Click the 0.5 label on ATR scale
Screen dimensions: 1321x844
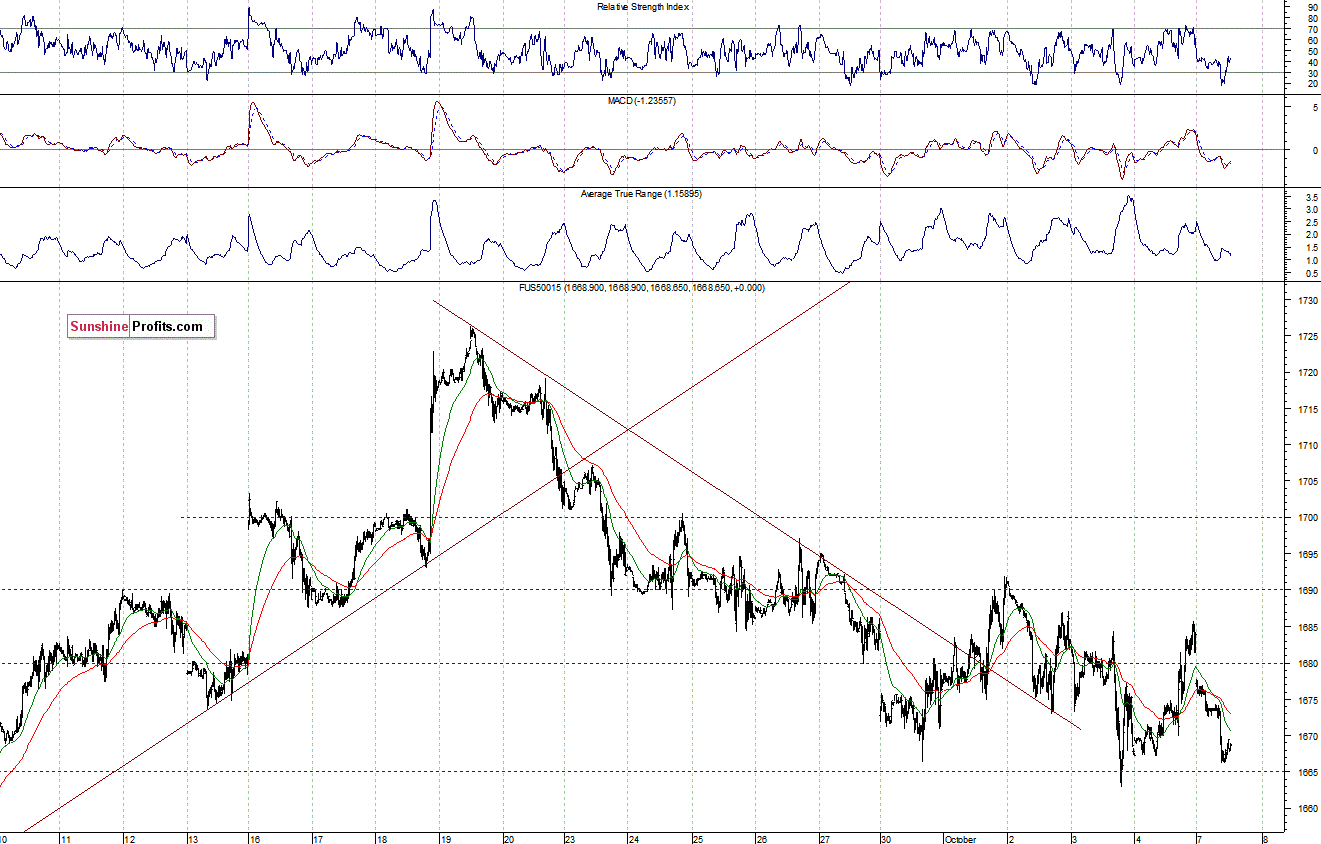1311,273
